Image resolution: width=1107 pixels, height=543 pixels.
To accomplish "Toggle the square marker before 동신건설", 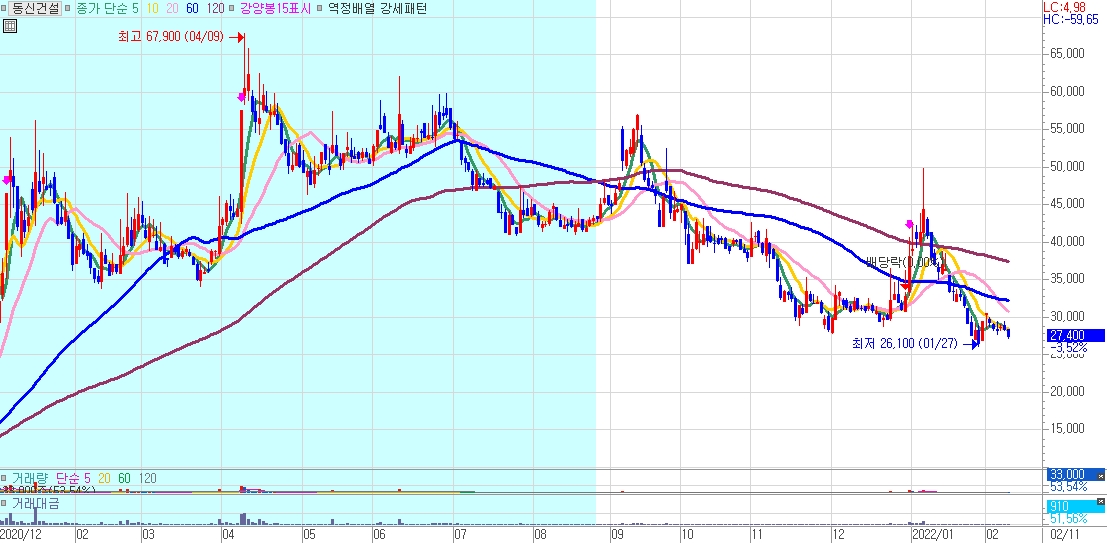I will pyautogui.click(x=4, y=8).
